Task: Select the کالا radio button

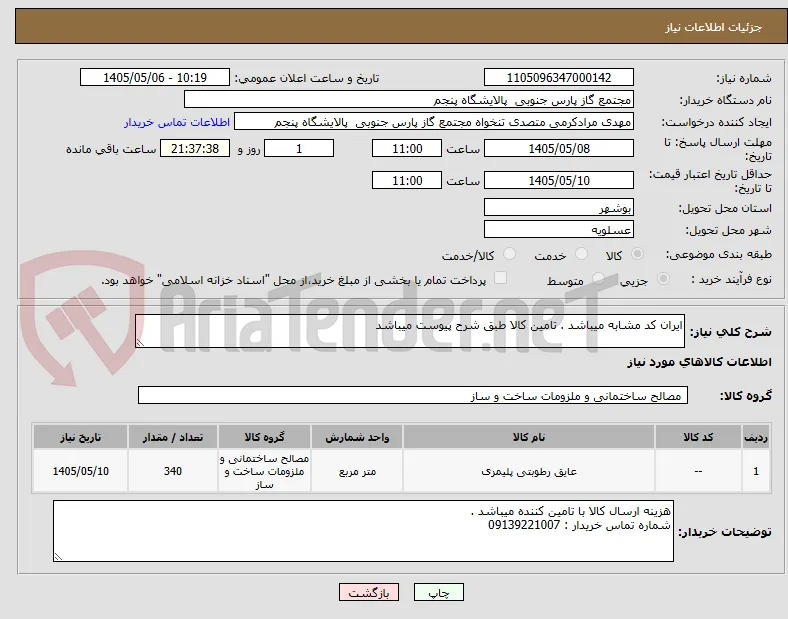Action: coord(637,254)
